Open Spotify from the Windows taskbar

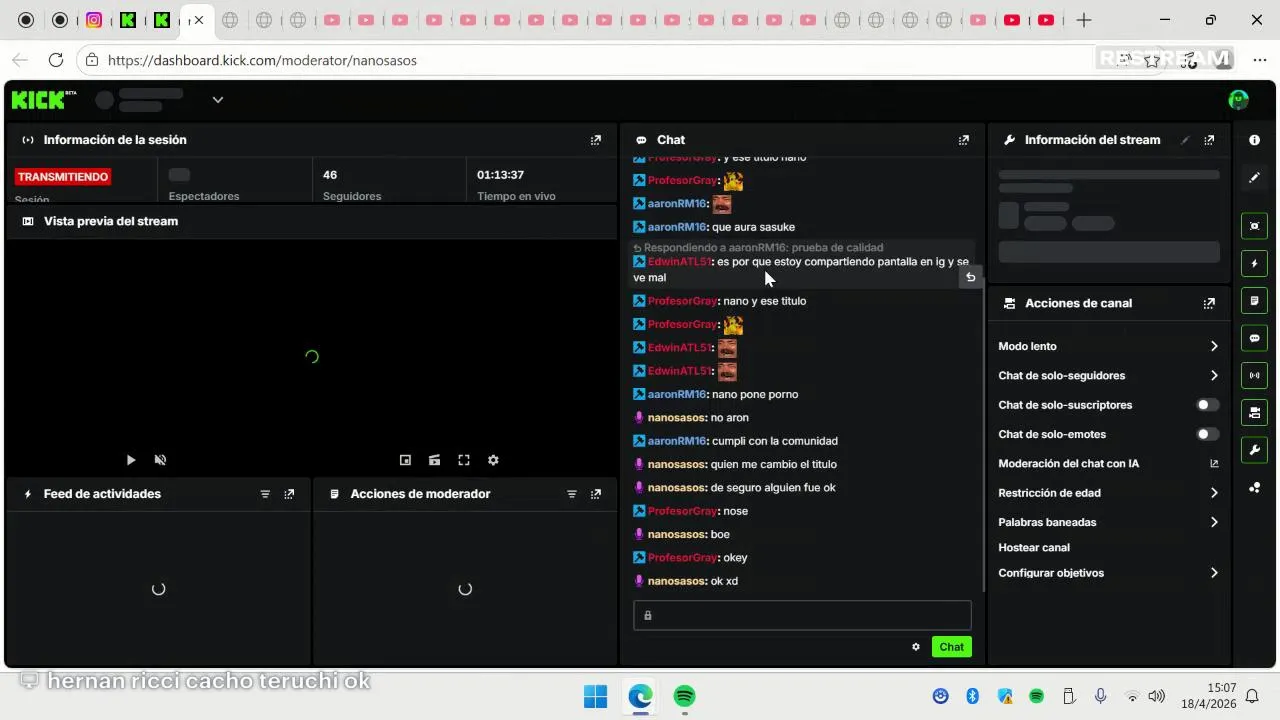(684, 696)
